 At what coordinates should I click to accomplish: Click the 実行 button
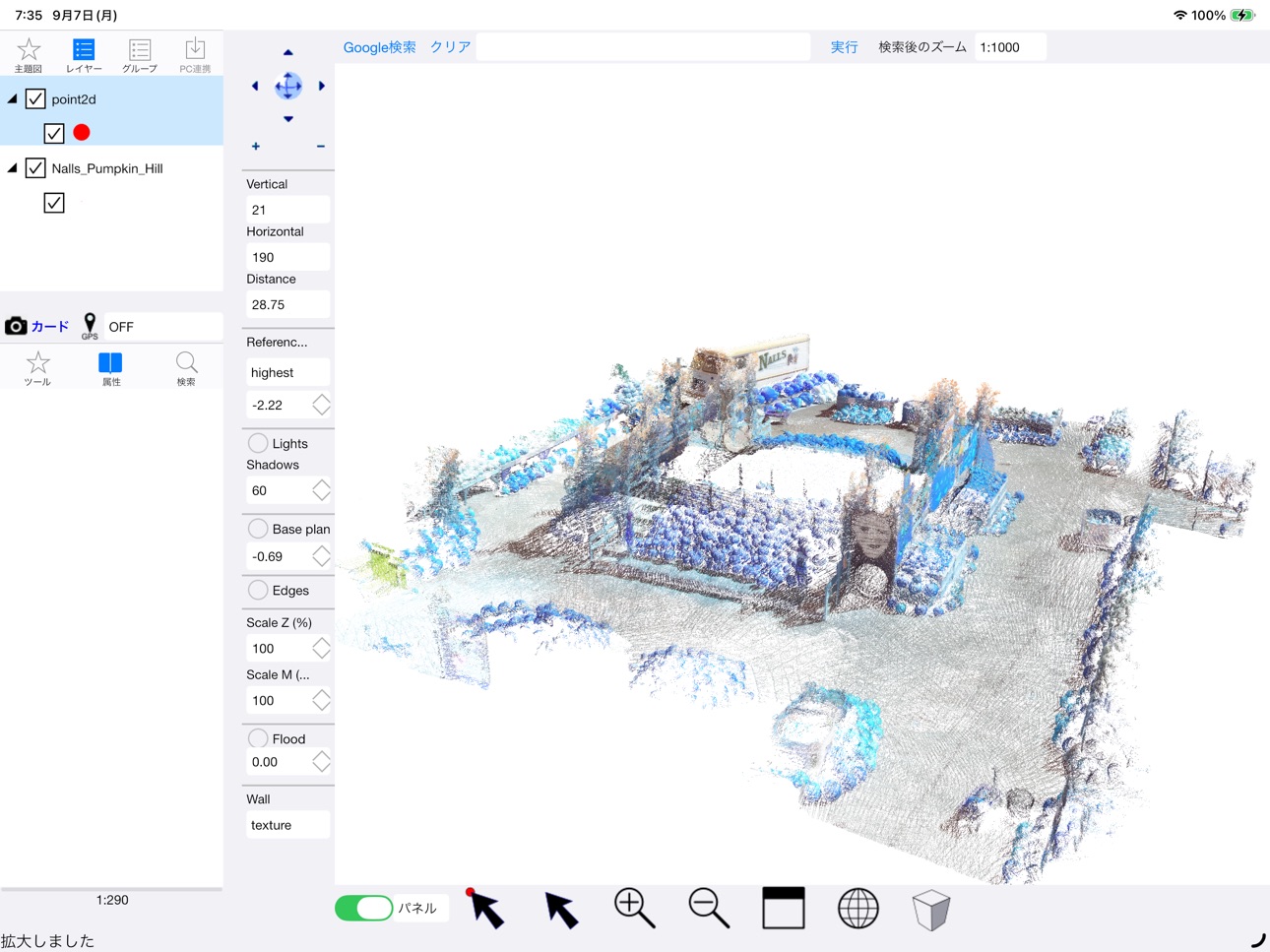point(844,47)
